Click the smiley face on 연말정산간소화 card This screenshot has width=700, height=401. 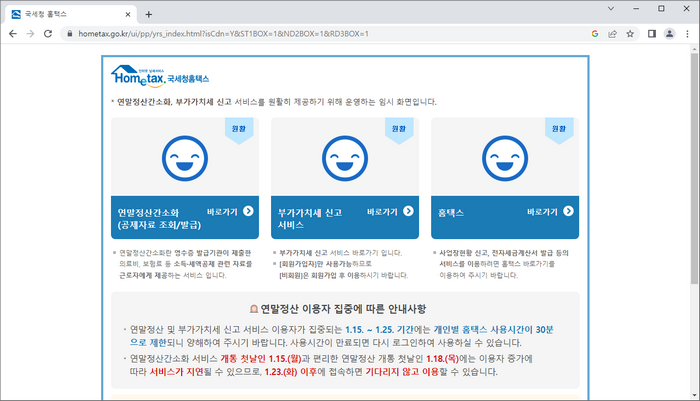185,158
